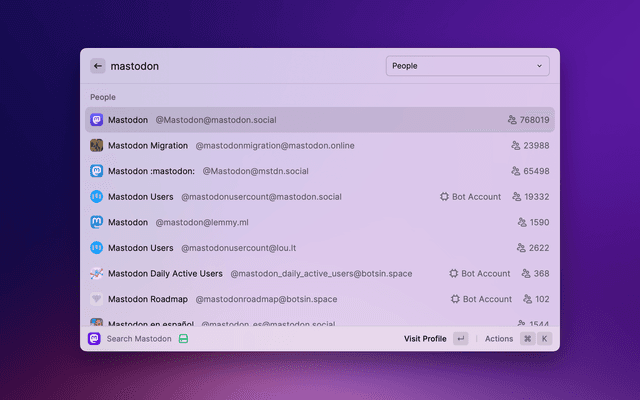Click the Mastodon Daily Active Users avatar
Image resolution: width=640 pixels, height=400 pixels.
click(x=97, y=273)
